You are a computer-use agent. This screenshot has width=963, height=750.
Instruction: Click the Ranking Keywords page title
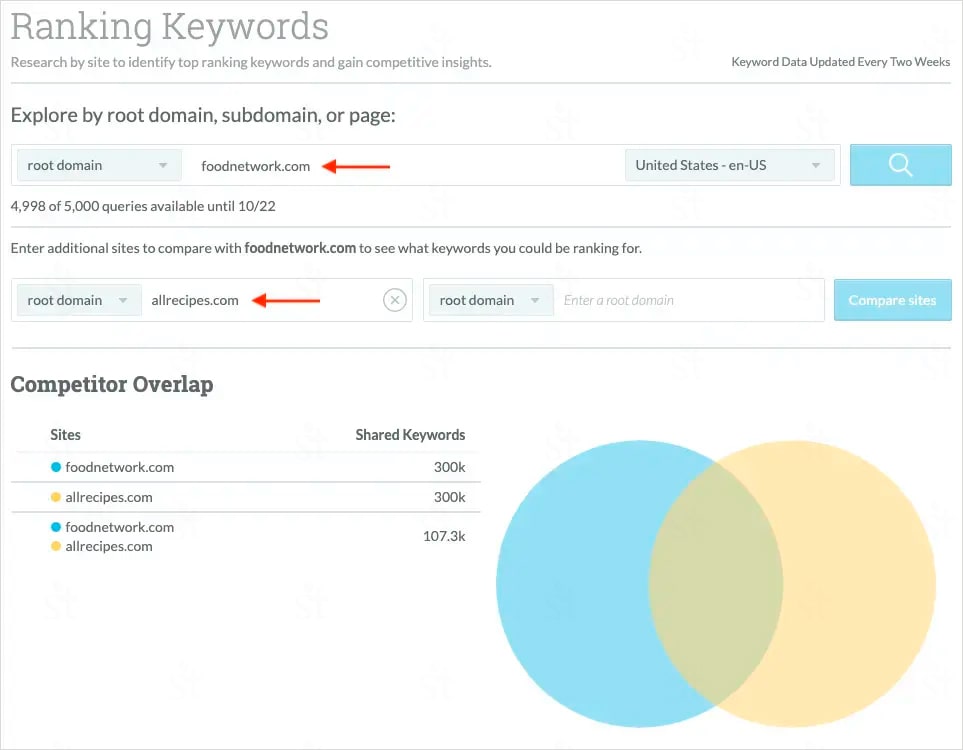[170, 26]
